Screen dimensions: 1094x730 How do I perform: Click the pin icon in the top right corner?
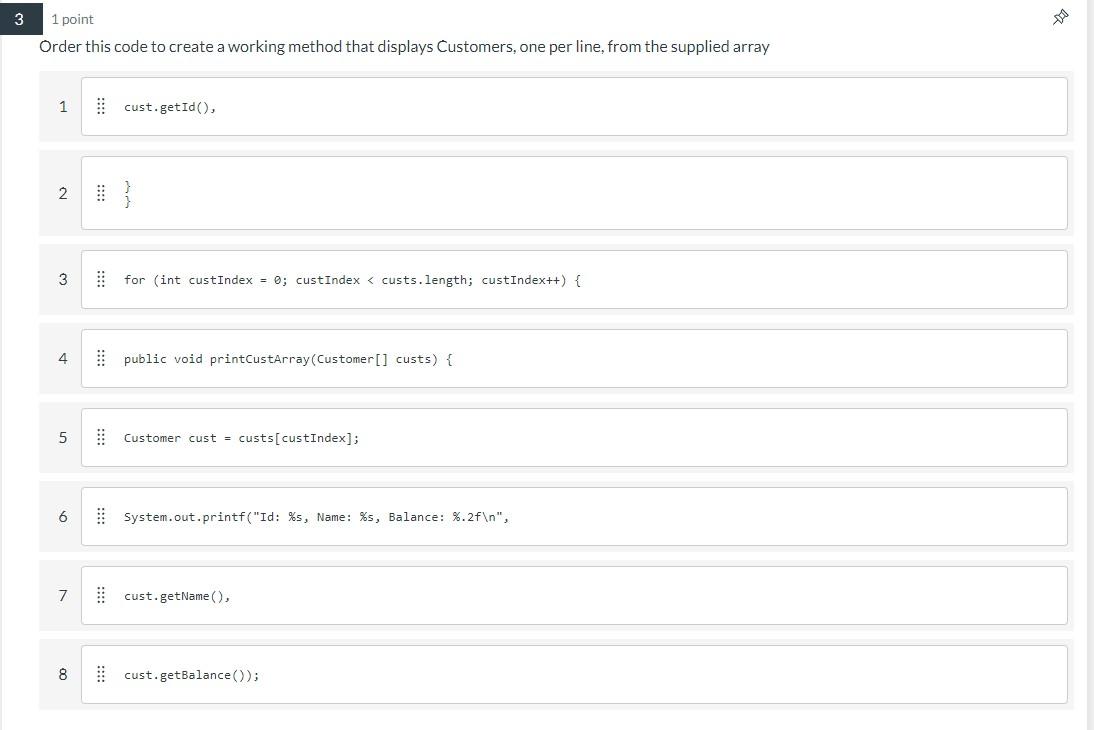point(1060,17)
